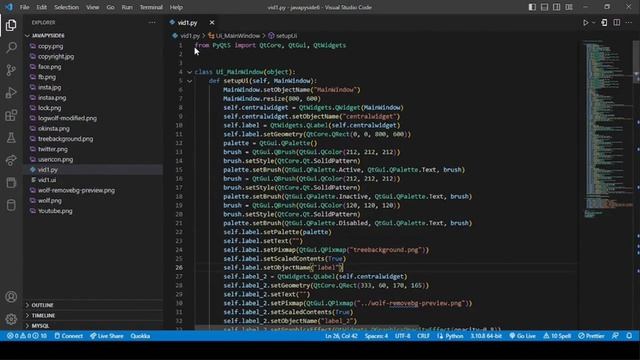Open the Edit menu

click(x=41, y=7)
